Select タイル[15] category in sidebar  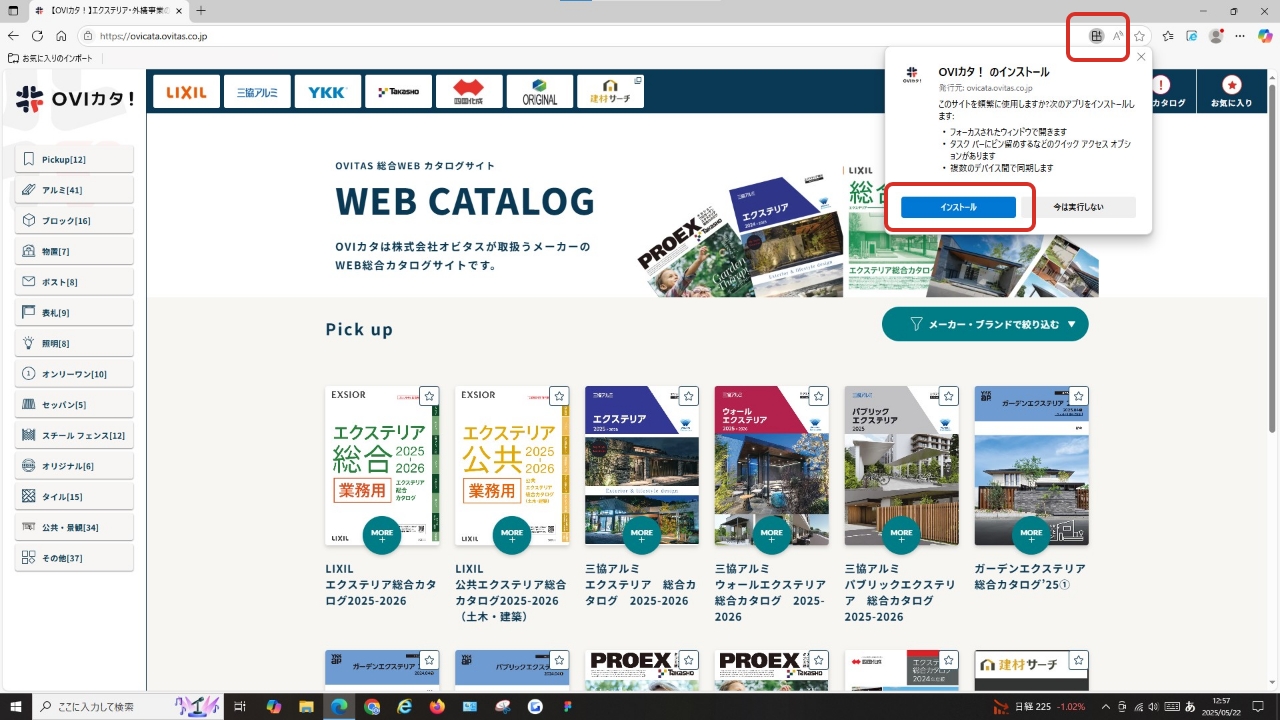pyautogui.click(x=74, y=497)
